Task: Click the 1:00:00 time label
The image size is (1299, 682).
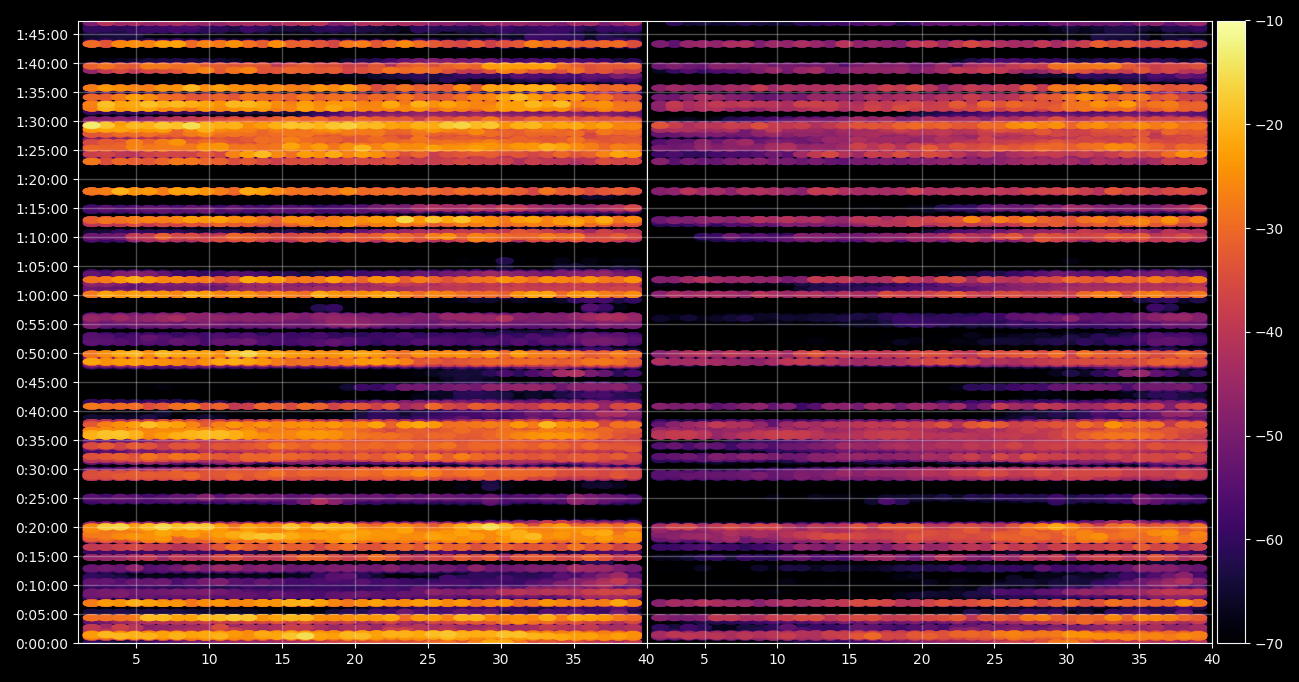Action: tap(42, 295)
